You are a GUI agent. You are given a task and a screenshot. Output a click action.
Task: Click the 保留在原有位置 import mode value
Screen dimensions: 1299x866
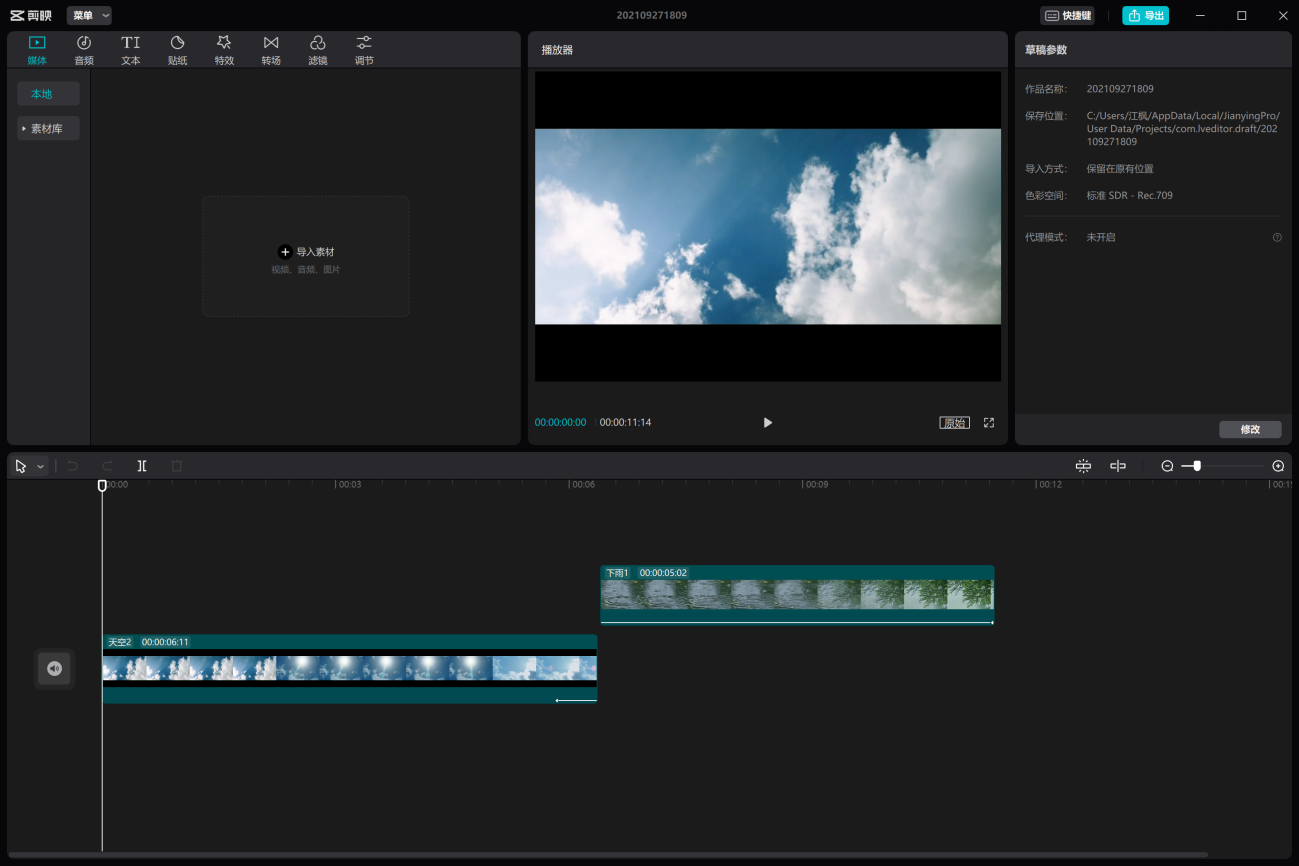point(1120,169)
